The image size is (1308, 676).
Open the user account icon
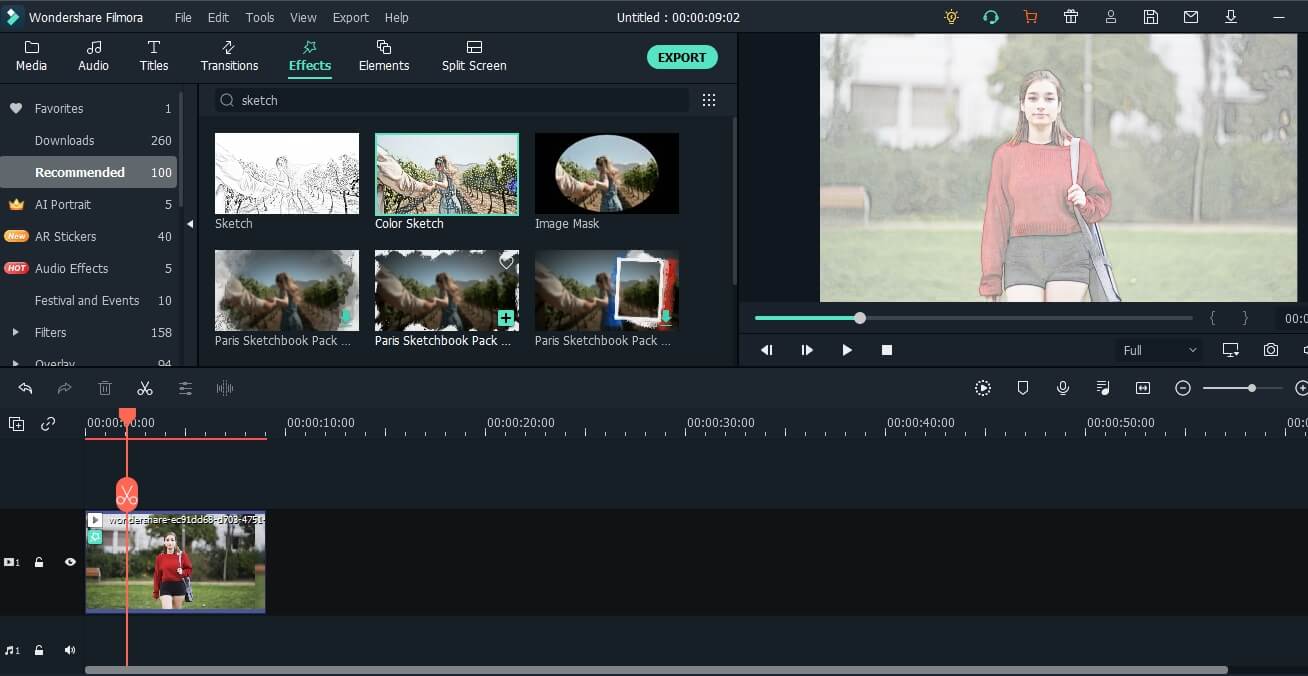(1111, 17)
